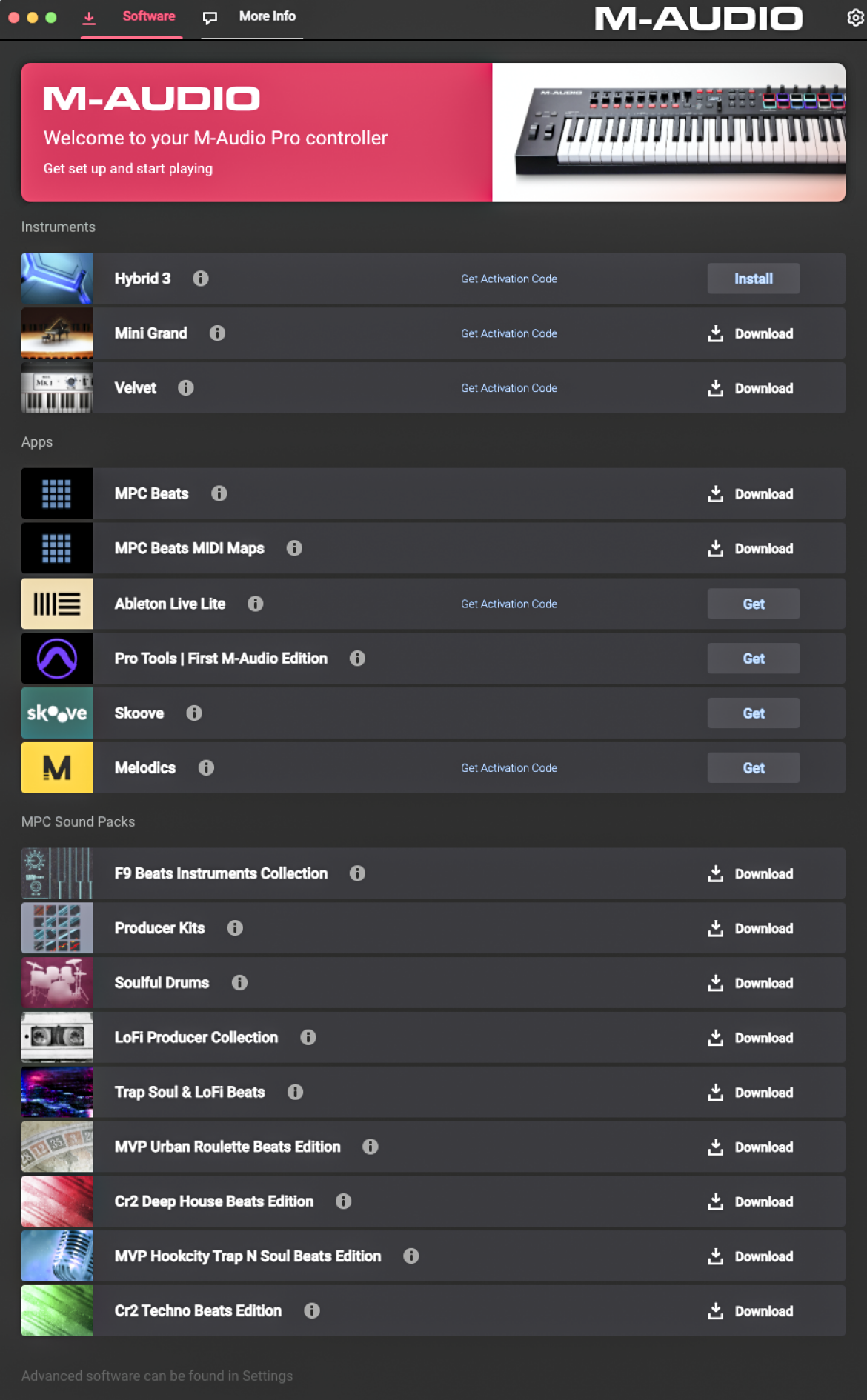
Task: Click the Skoove info icon
Action: [194, 713]
